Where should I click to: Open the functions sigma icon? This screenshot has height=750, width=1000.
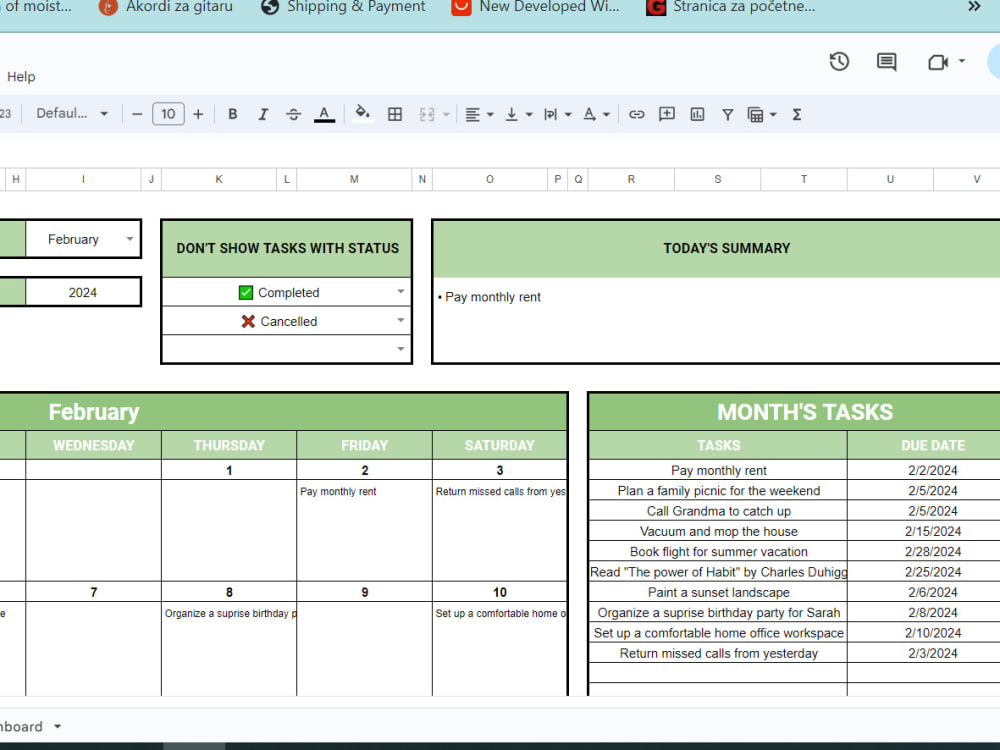tap(797, 115)
